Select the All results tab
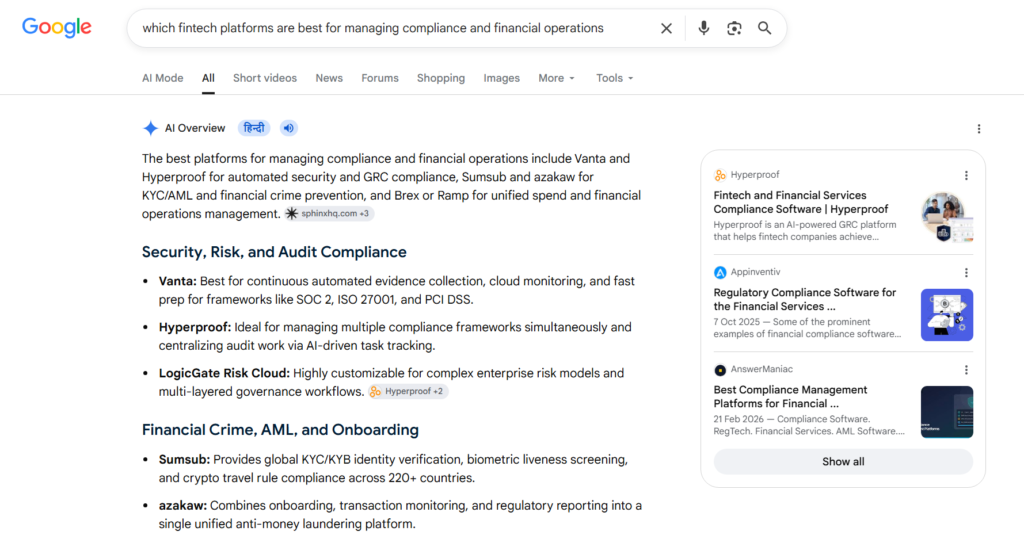1024x539 pixels. 208,78
